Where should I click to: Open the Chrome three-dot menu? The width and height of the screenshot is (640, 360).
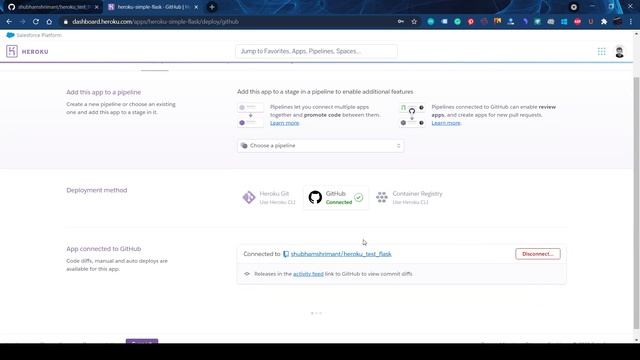(631, 22)
